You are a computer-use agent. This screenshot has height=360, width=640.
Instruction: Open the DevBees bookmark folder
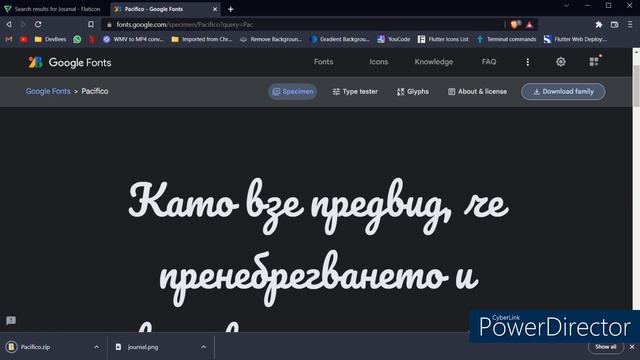50,39
